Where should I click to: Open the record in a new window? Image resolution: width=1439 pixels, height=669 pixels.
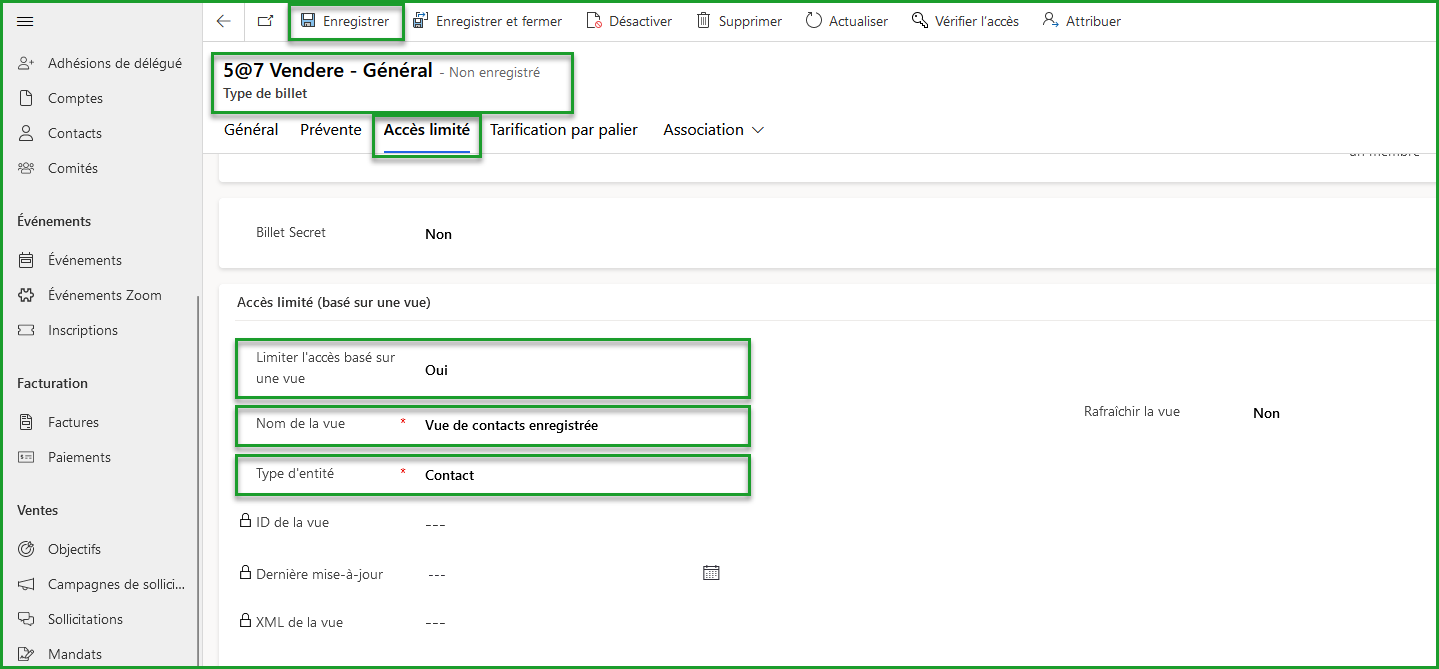(263, 20)
